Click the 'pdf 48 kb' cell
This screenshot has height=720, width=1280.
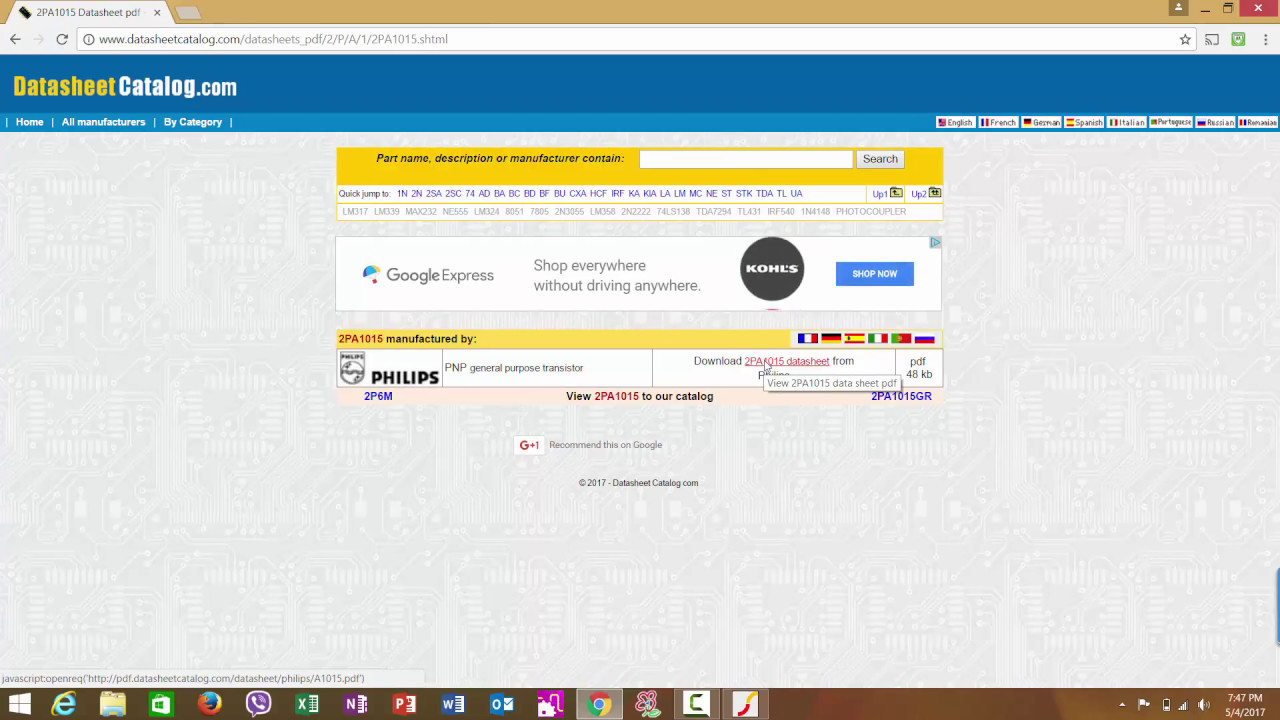[x=919, y=368]
